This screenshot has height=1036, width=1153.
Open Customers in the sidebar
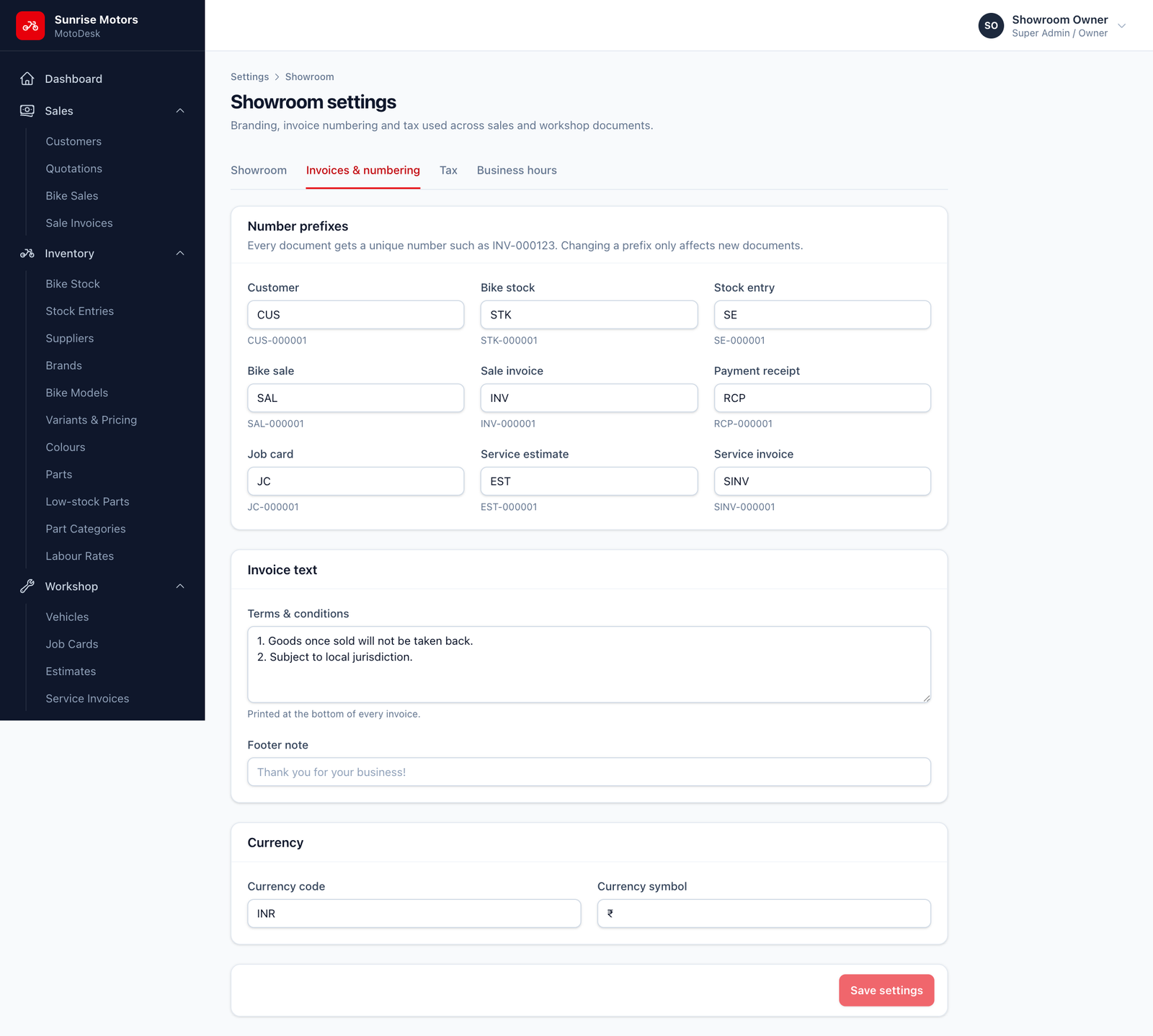pos(74,142)
